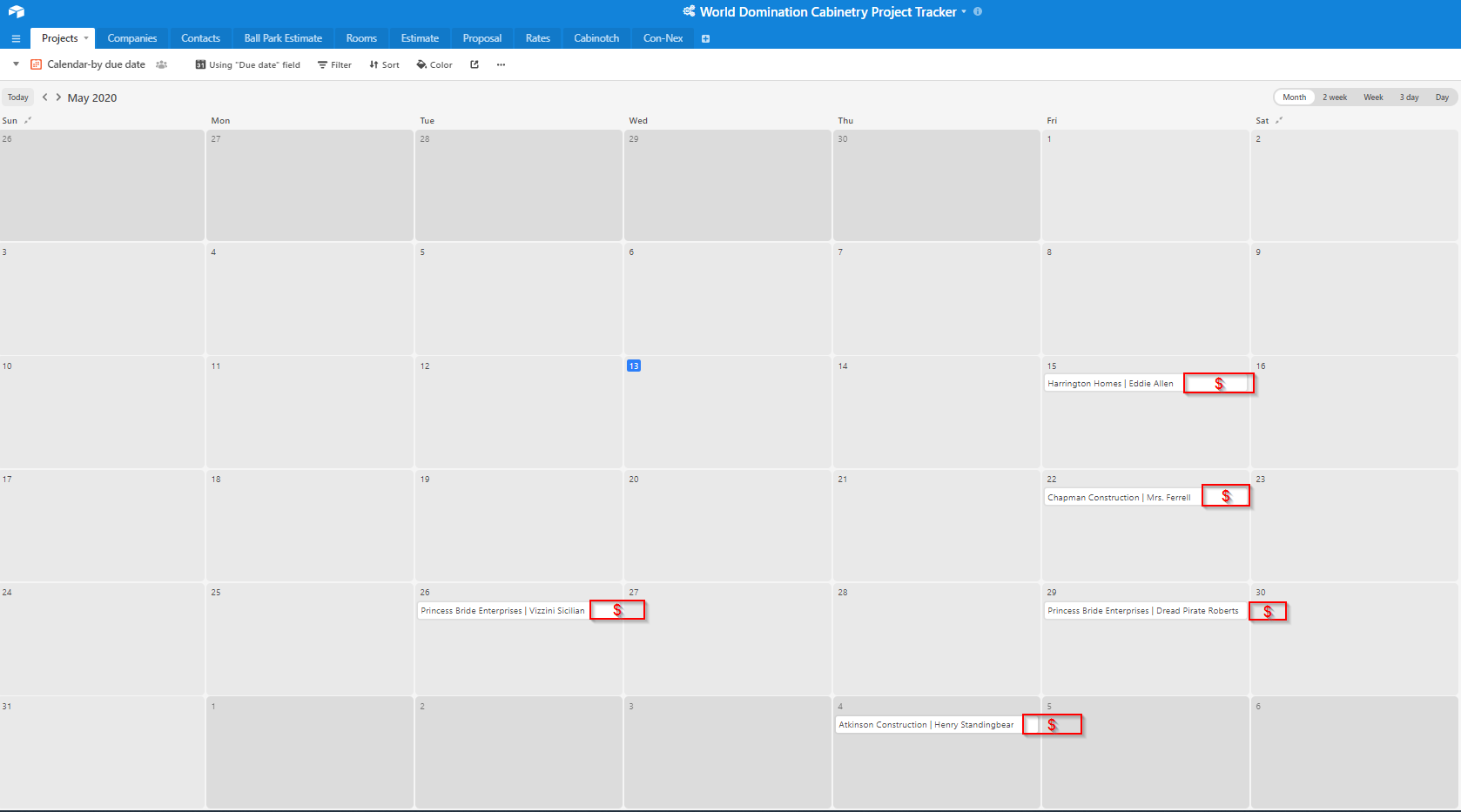Toggle collapse of the Sunday column
Screen dimensions: 1461x812
tap(28, 120)
